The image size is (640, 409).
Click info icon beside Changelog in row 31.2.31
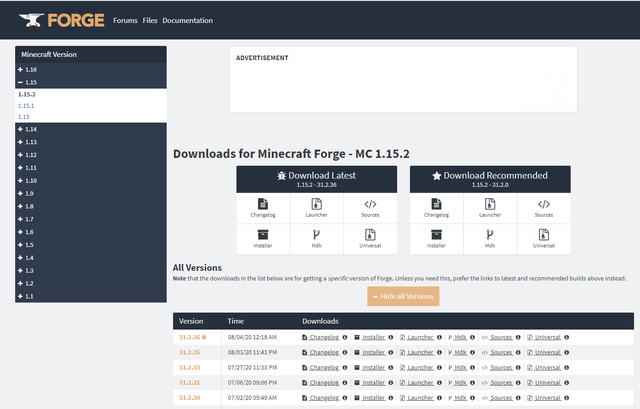click(345, 382)
